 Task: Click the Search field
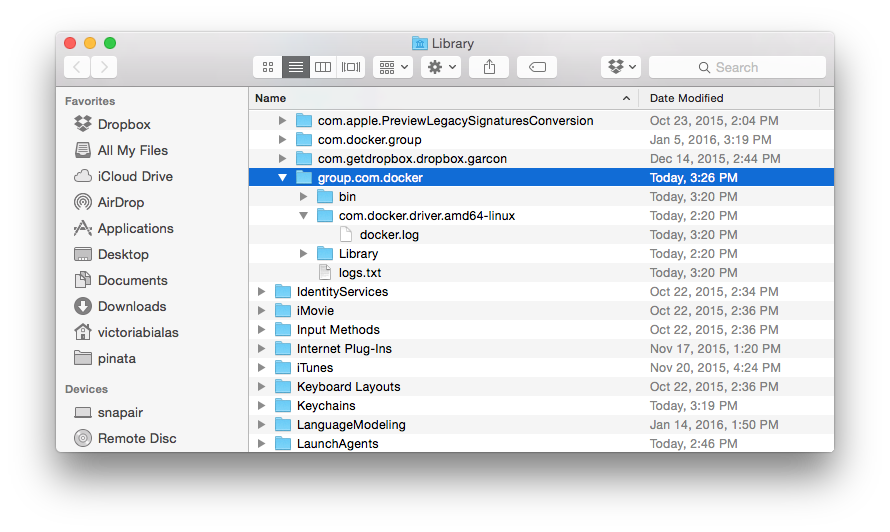pos(737,67)
